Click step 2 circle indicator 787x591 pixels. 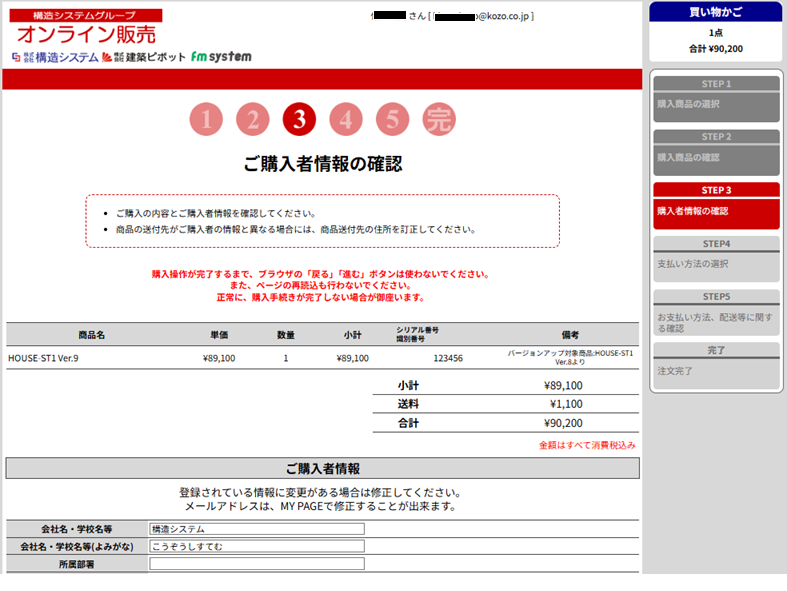coord(253,120)
